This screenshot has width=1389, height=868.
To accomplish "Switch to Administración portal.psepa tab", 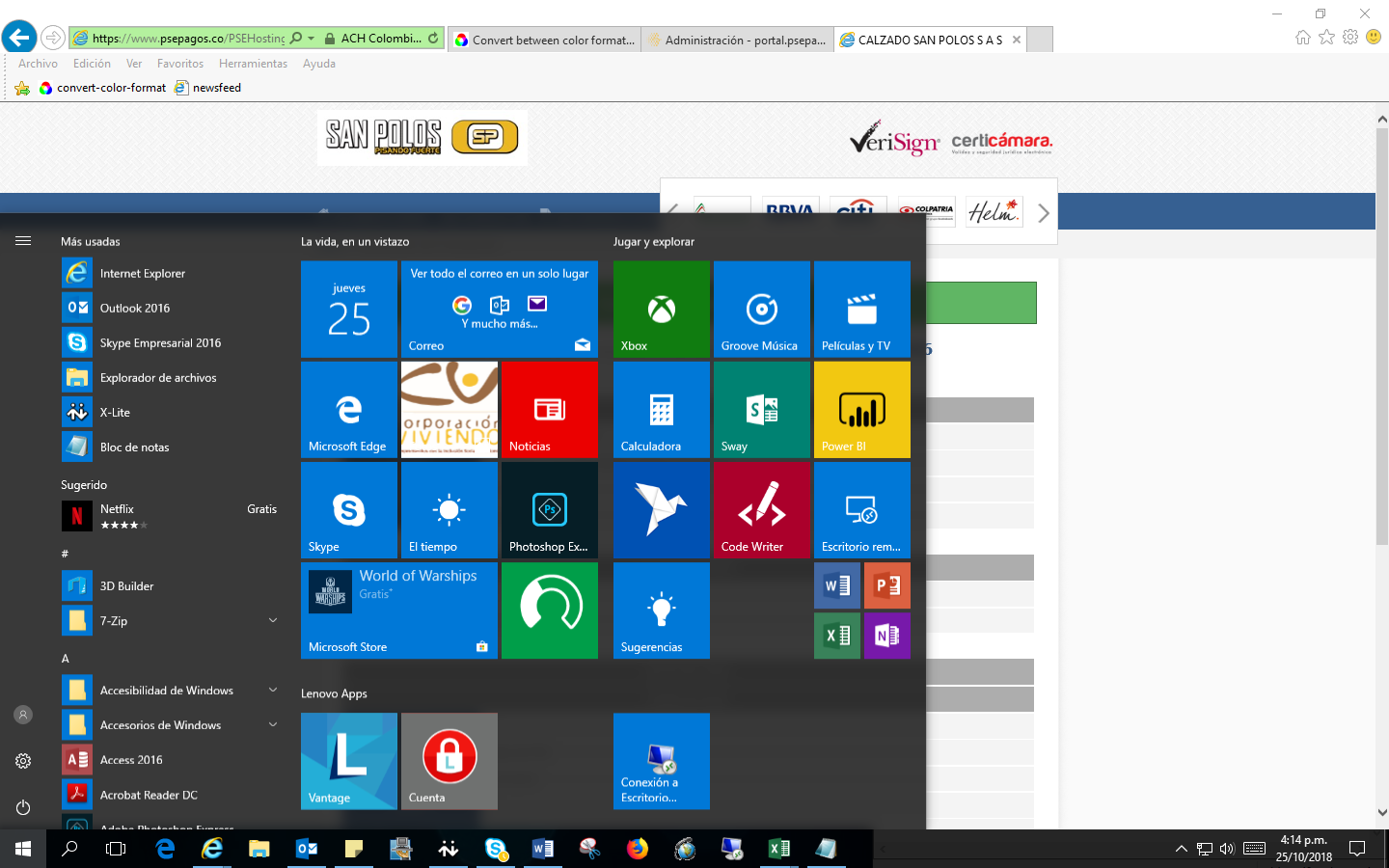I will (738, 40).
